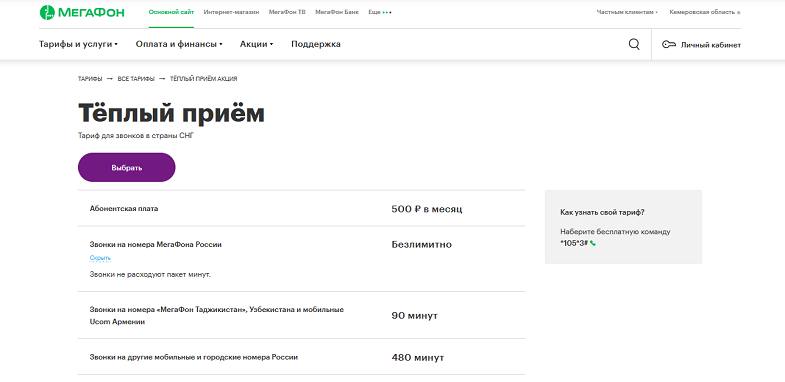Click the Безлимитно value
The width and height of the screenshot is (785, 382).
(422, 245)
